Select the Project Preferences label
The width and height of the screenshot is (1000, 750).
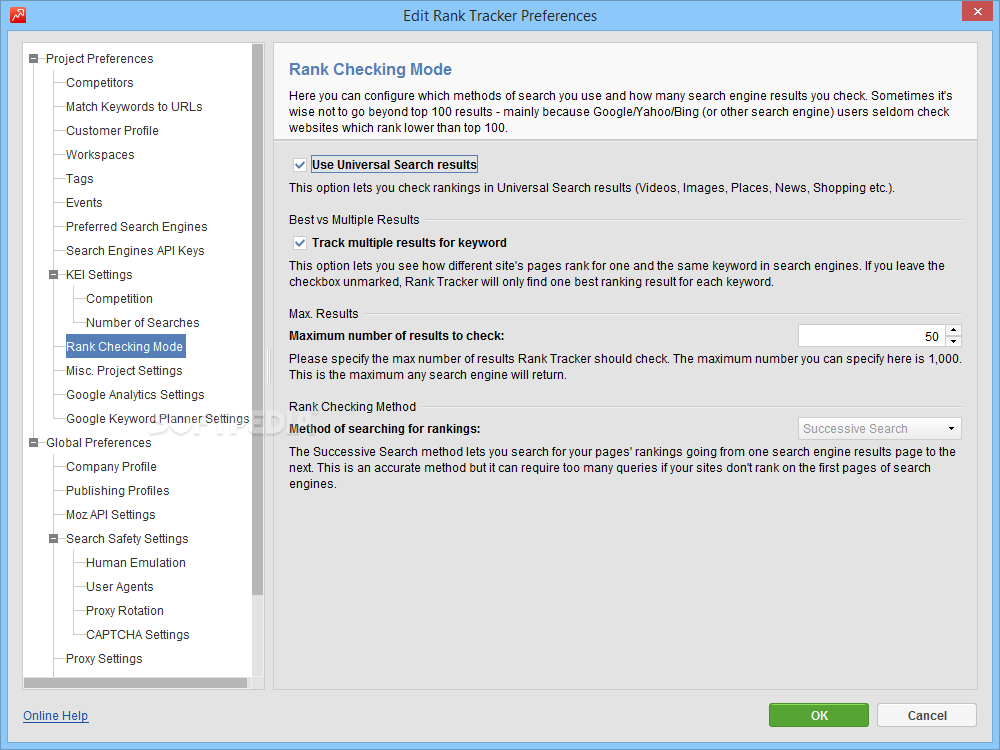coord(99,59)
